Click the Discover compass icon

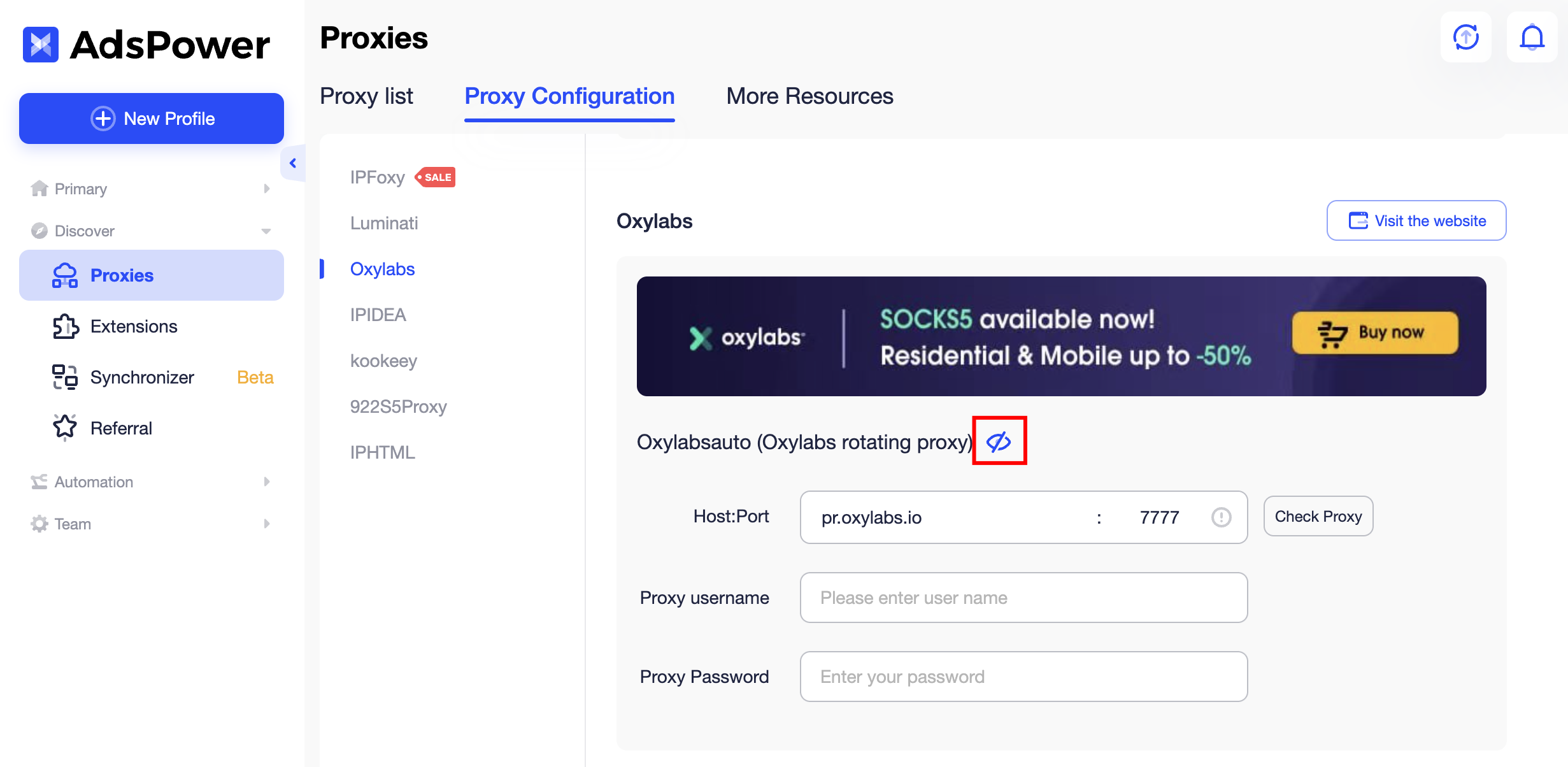point(39,231)
